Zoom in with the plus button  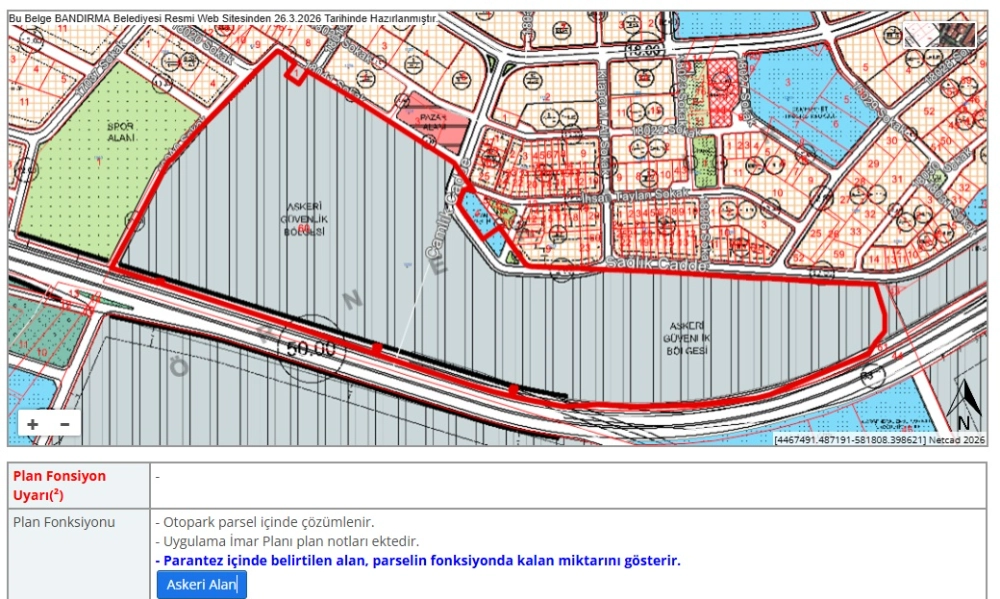coord(33,424)
